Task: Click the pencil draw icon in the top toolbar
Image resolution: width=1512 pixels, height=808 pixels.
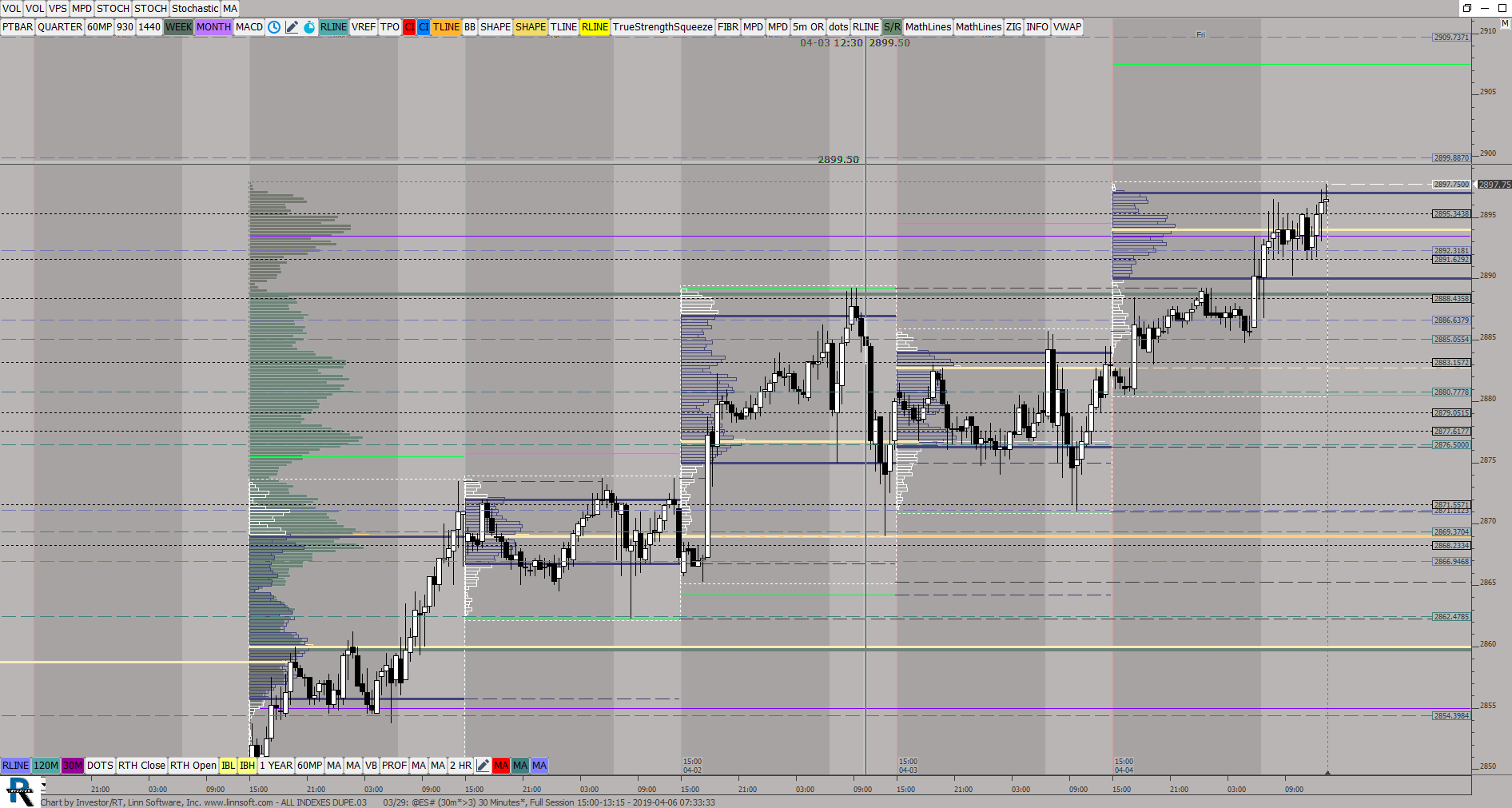Action: coord(292,27)
